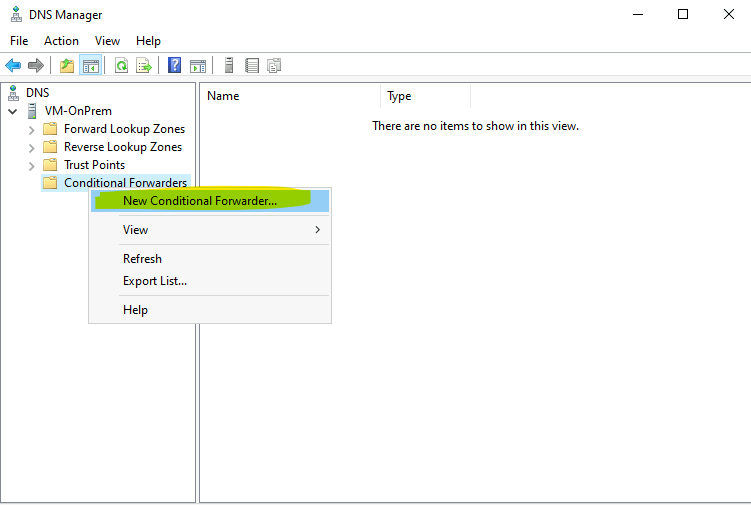The height and width of the screenshot is (505, 751).
Task: Open the View submenu arrow
Action: pyautogui.click(x=317, y=230)
